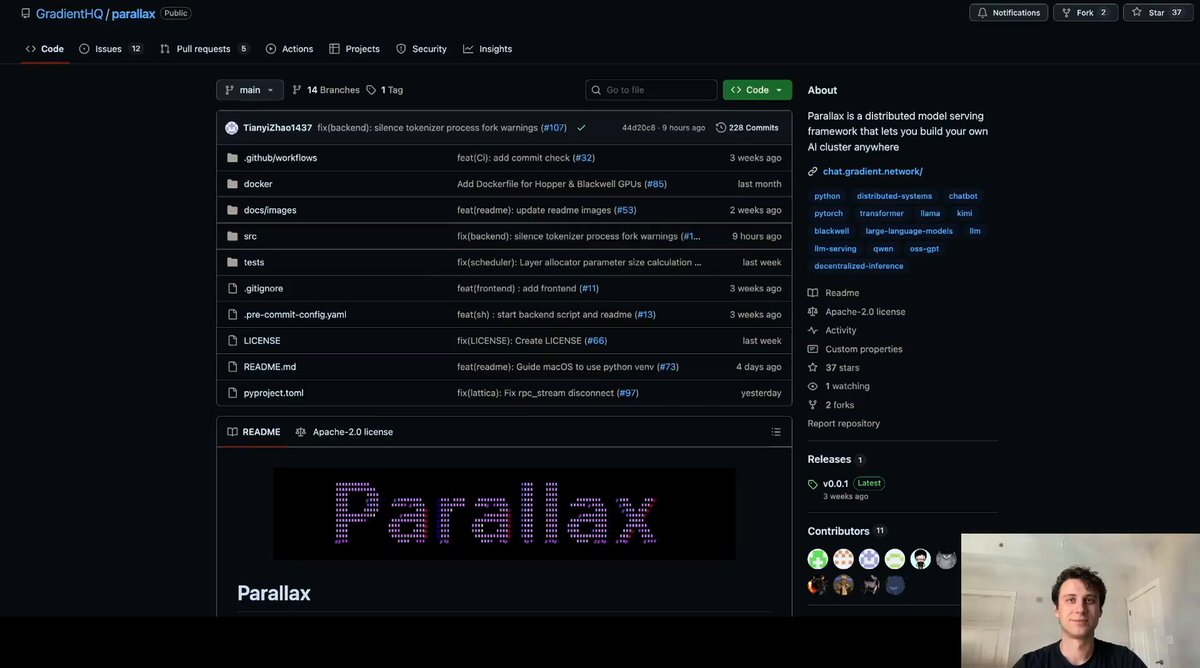Click the Apache-2.0 license scale icon
The image size is (1200, 668).
pos(300,431)
